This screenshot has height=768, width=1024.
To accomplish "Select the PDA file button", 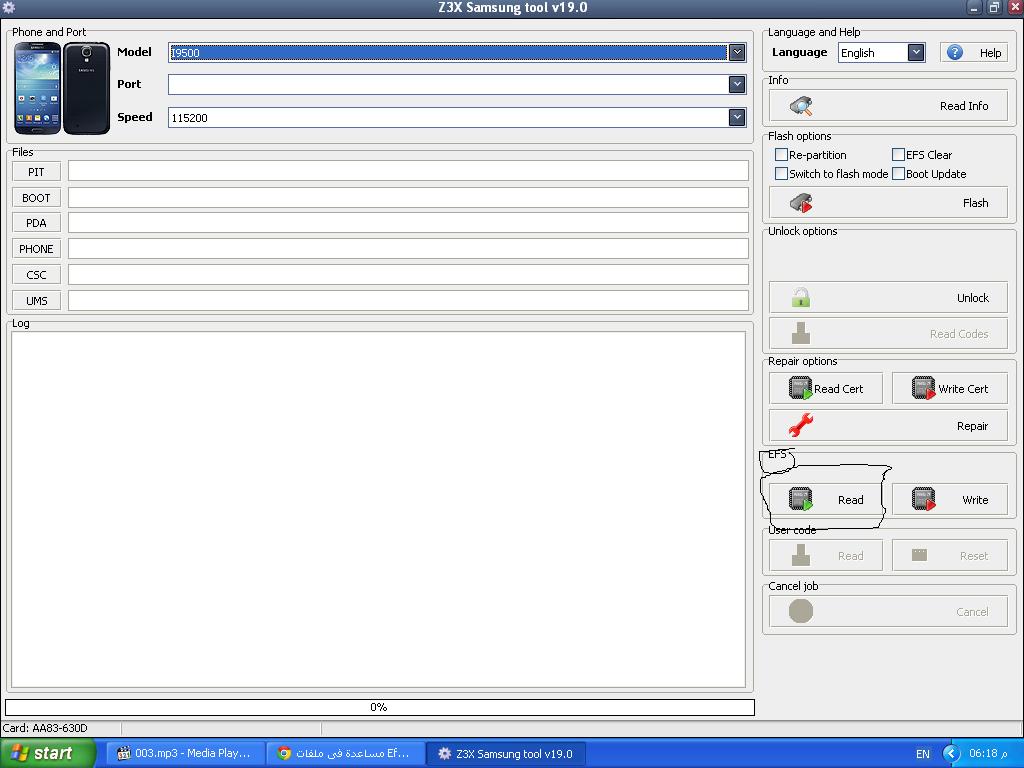I will click(x=36, y=223).
